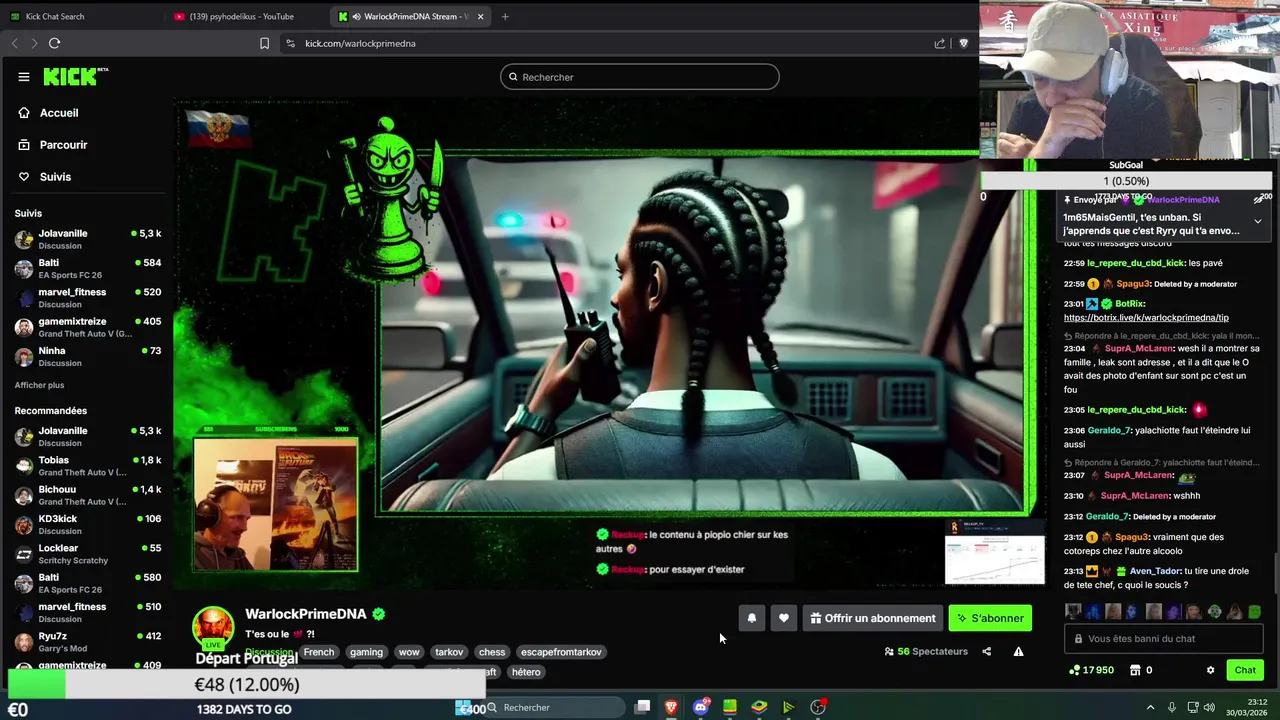Click "Répondre à Geraldo_7" reply line in chat
1280x720 pixels.
1160,463
